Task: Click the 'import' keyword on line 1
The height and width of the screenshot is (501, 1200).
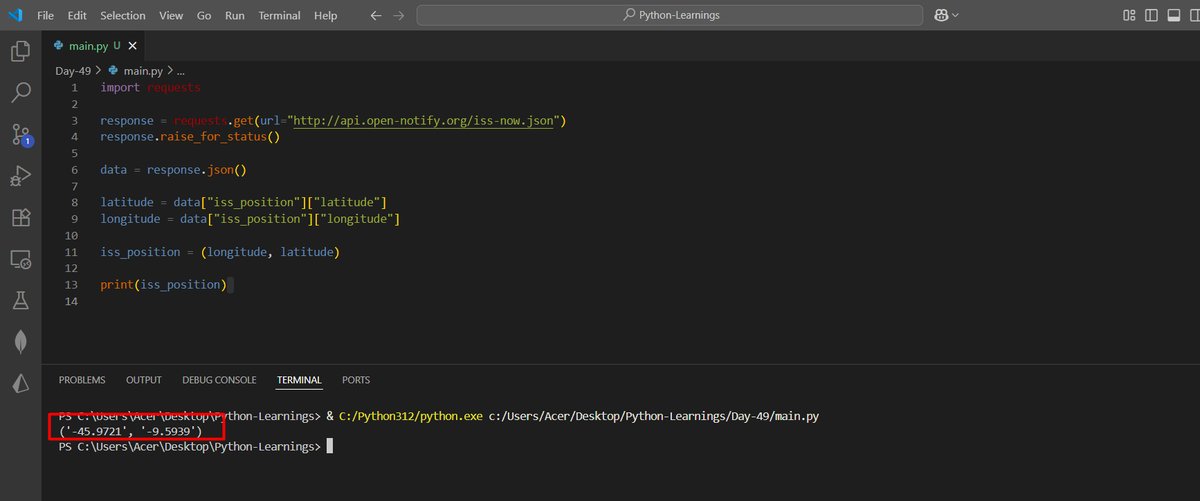Action: pyautogui.click(x=120, y=88)
